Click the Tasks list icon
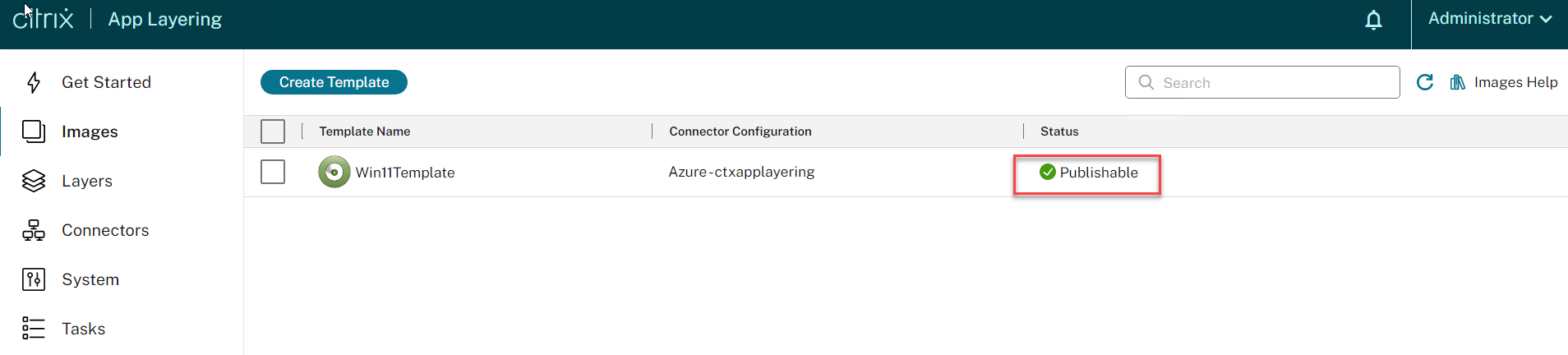Screen dimensions: 1568x355 (x=34, y=329)
